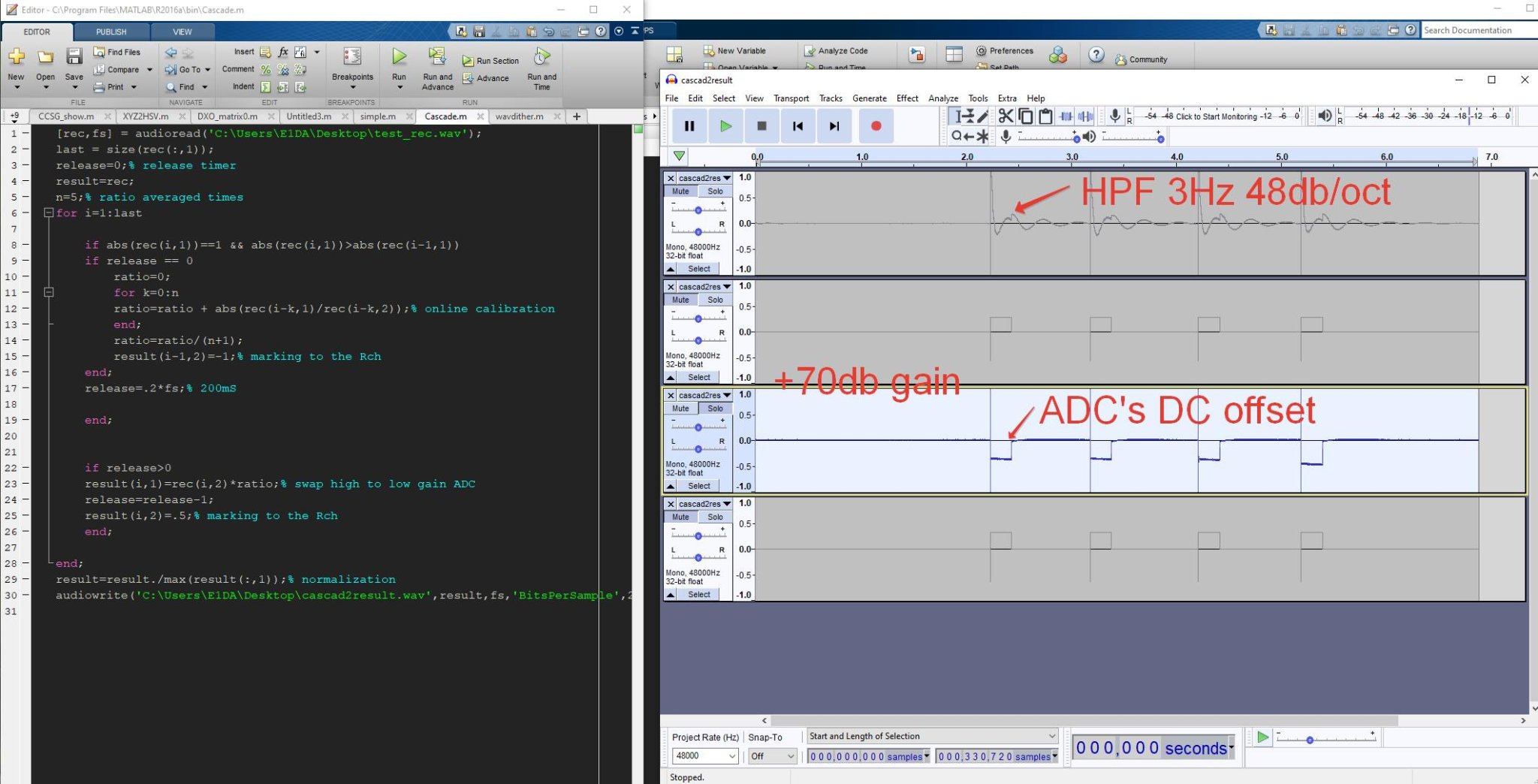The width and height of the screenshot is (1538, 784).
Task: Mute the second cascad2res track
Action: coord(680,300)
